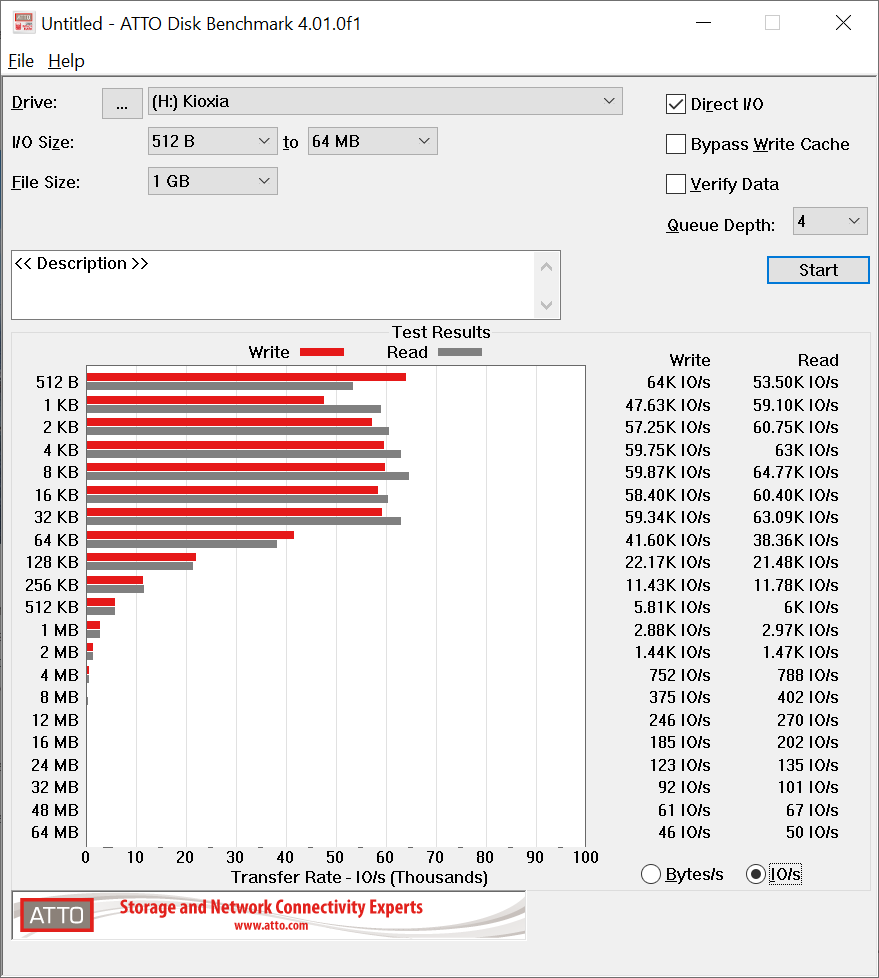The height and width of the screenshot is (978, 879).
Task: Enable Bypass Write Cache checkbox
Action: coord(676,144)
